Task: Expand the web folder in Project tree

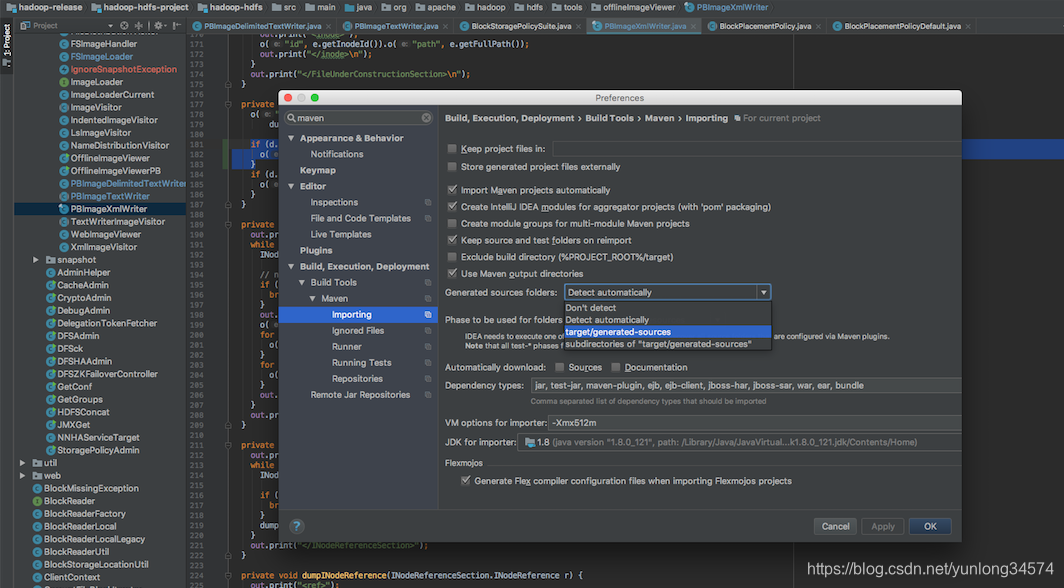Action: tap(22, 475)
